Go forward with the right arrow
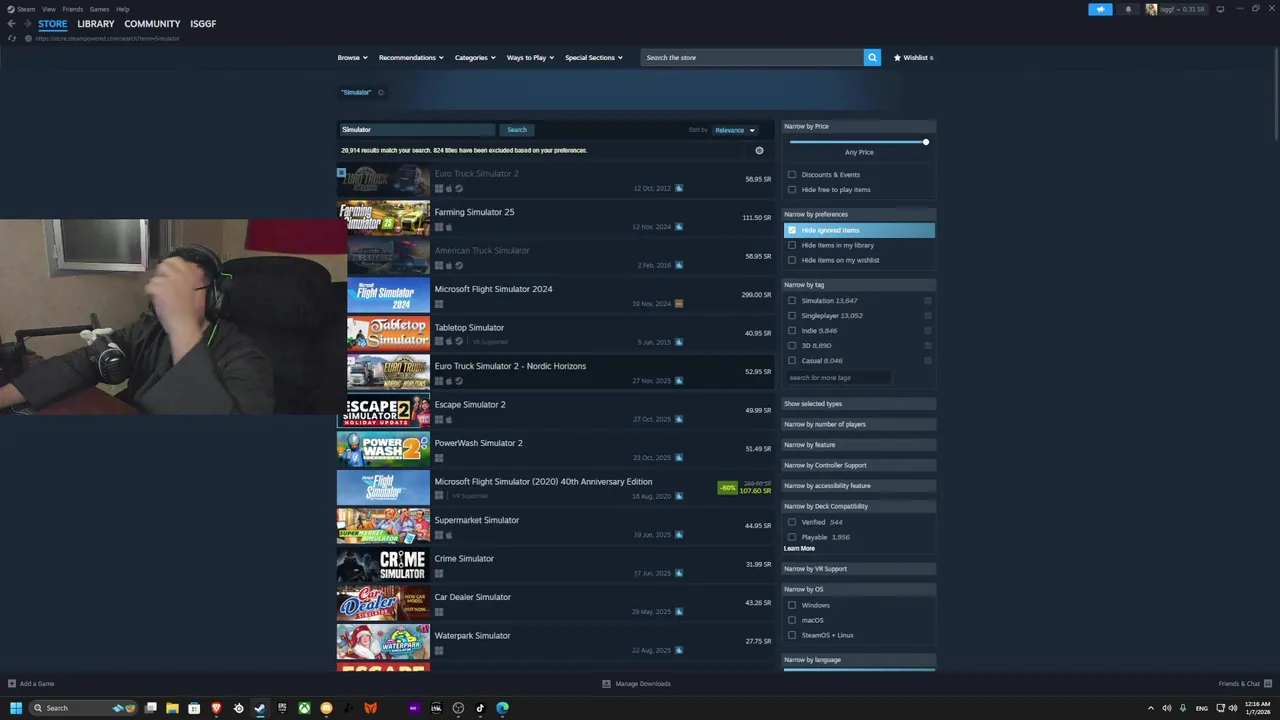Viewport: 1280px width, 720px height. click(27, 24)
